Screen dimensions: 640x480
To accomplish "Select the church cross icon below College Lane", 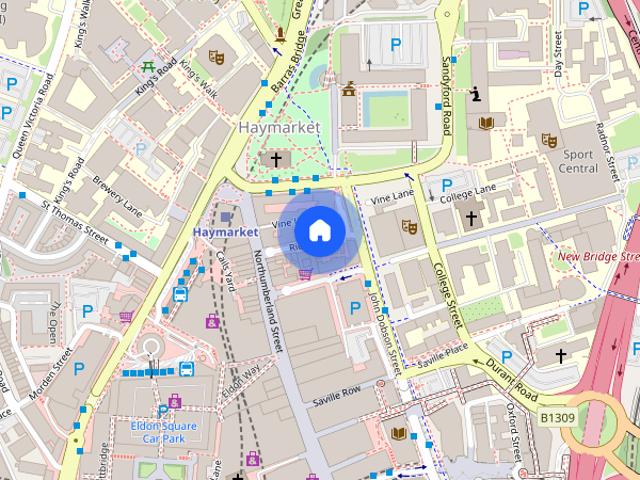I will [x=471, y=217].
